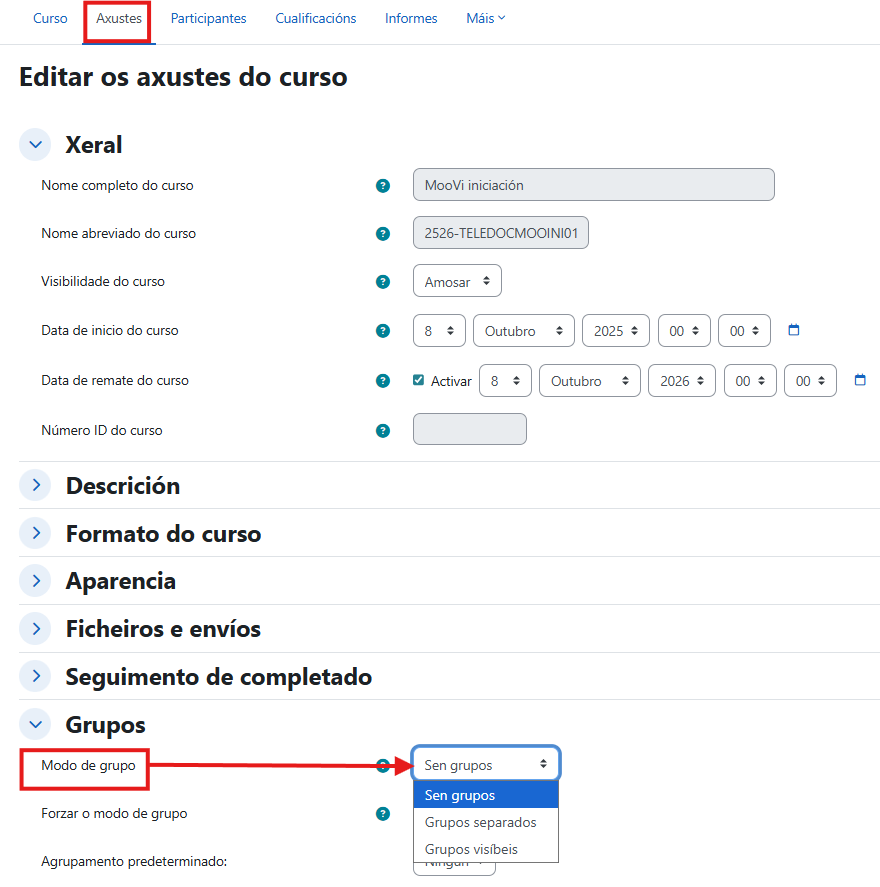
Task: Open the Visibilidade do curso dropdown
Action: tap(457, 282)
